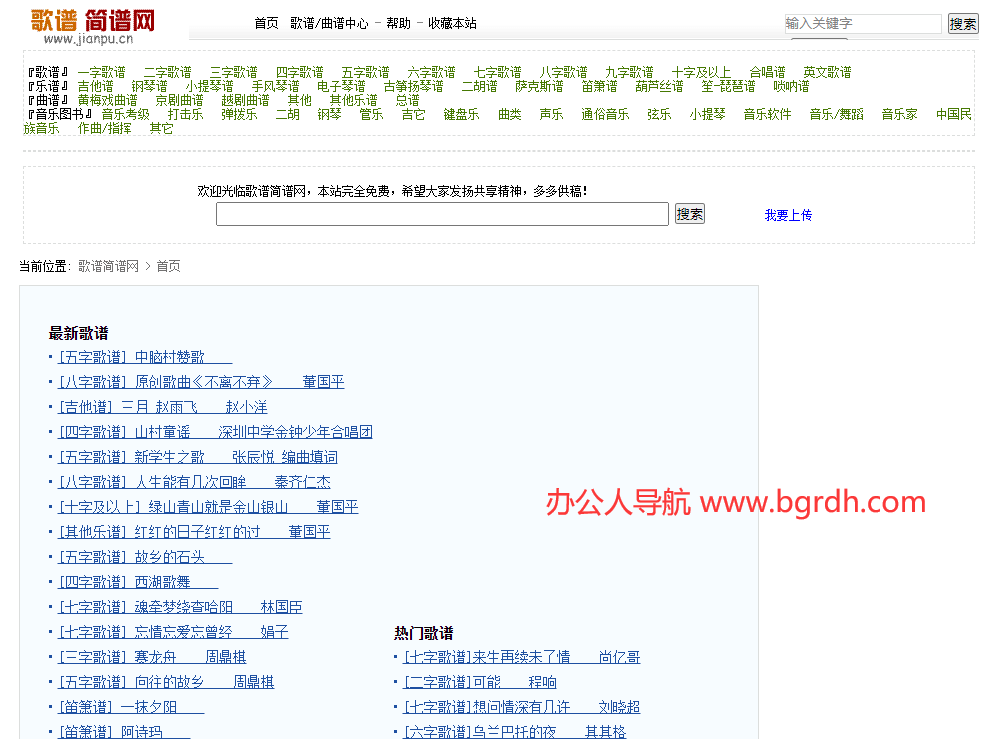Open the song 山村童谣 by 深圳中学金钟少年合唱团
The image size is (994, 739).
[215, 432]
